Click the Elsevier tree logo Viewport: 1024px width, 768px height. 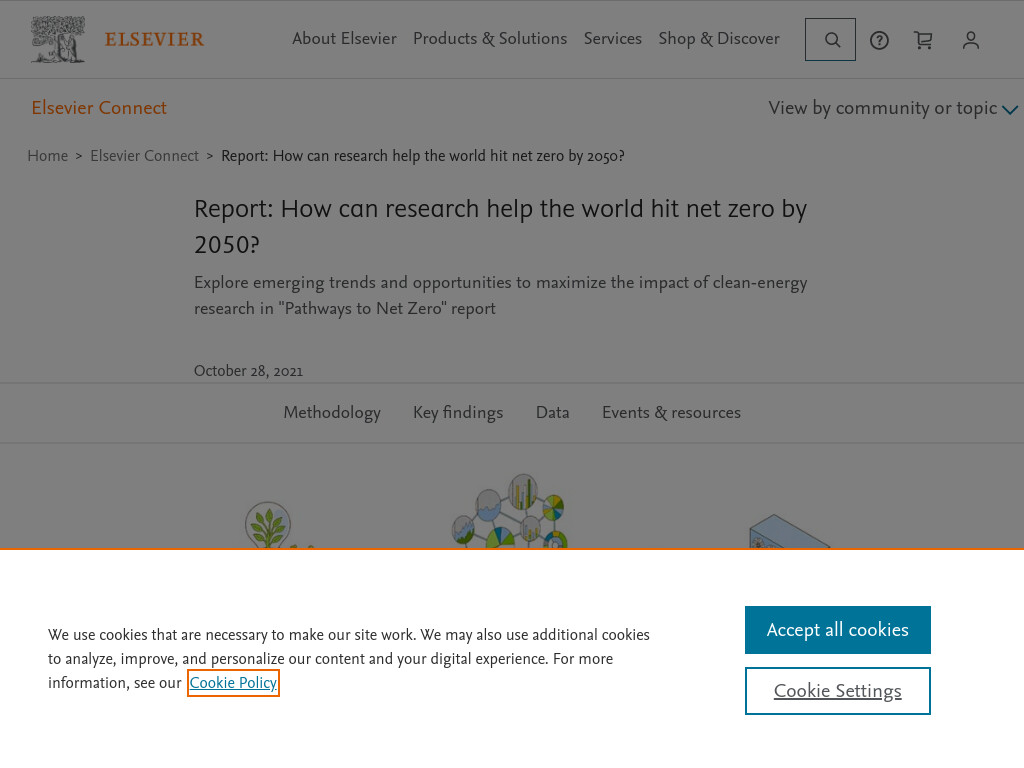tap(58, 40)
